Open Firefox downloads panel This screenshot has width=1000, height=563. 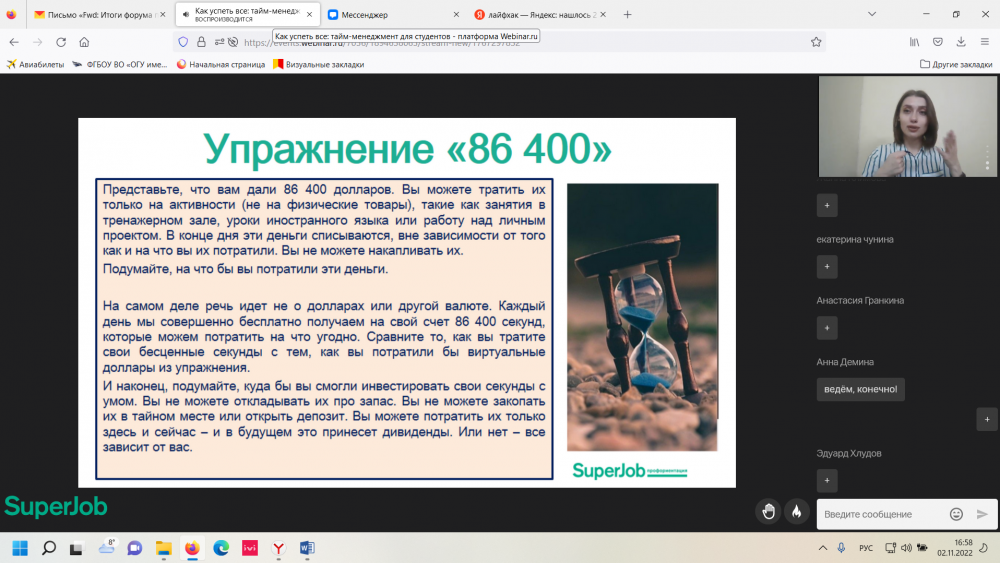[960, 42]
